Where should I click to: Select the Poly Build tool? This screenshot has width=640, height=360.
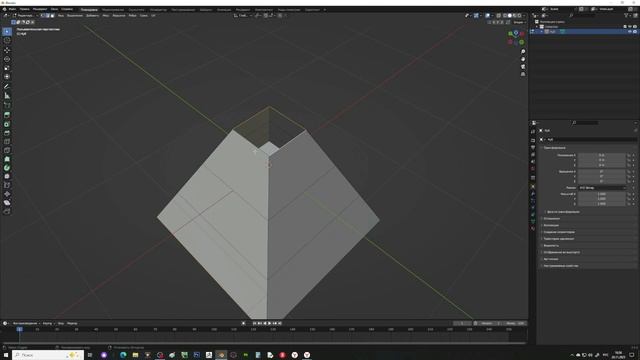[7, 159]
